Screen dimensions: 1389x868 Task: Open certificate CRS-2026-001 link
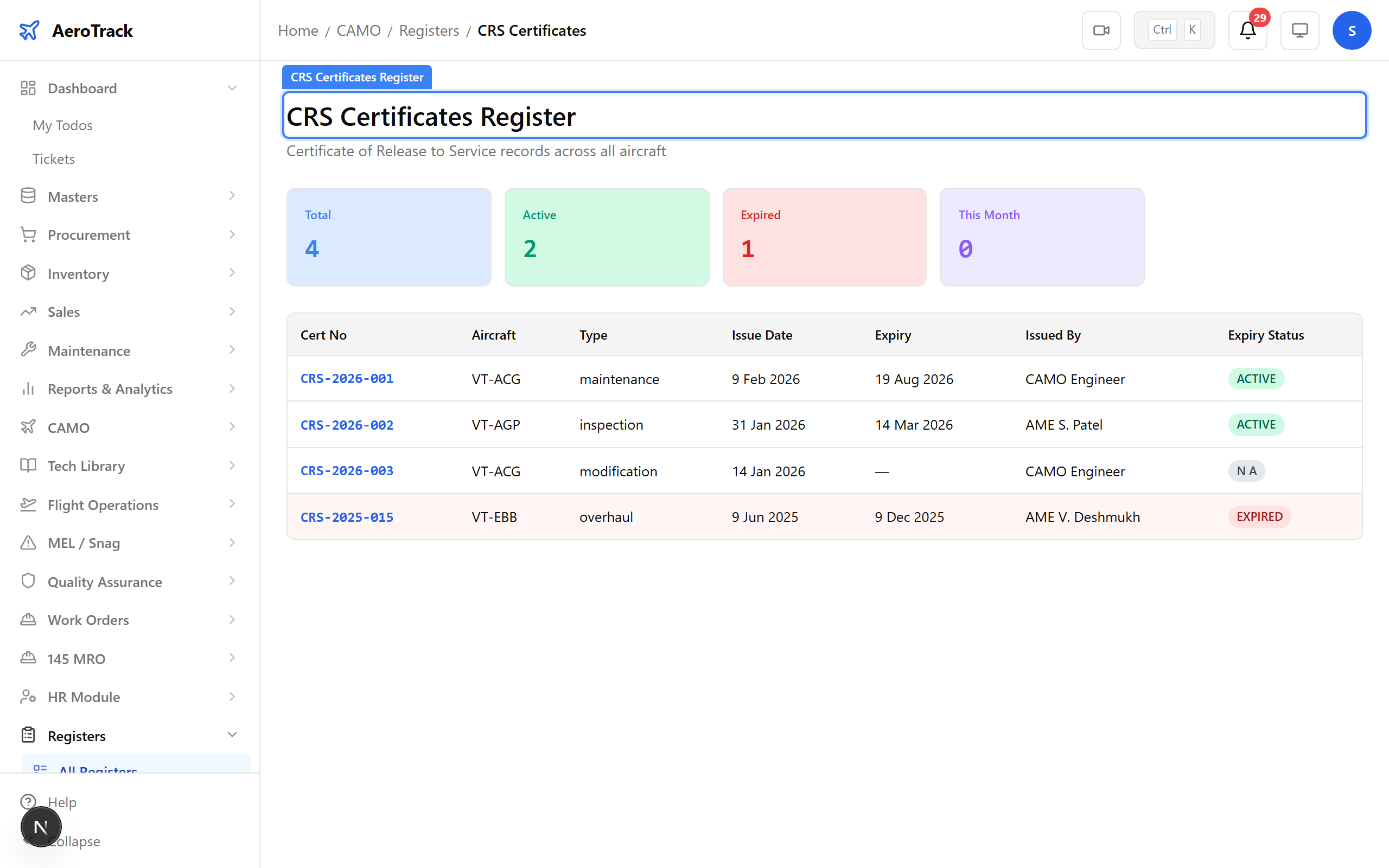(x=347, y=379)
